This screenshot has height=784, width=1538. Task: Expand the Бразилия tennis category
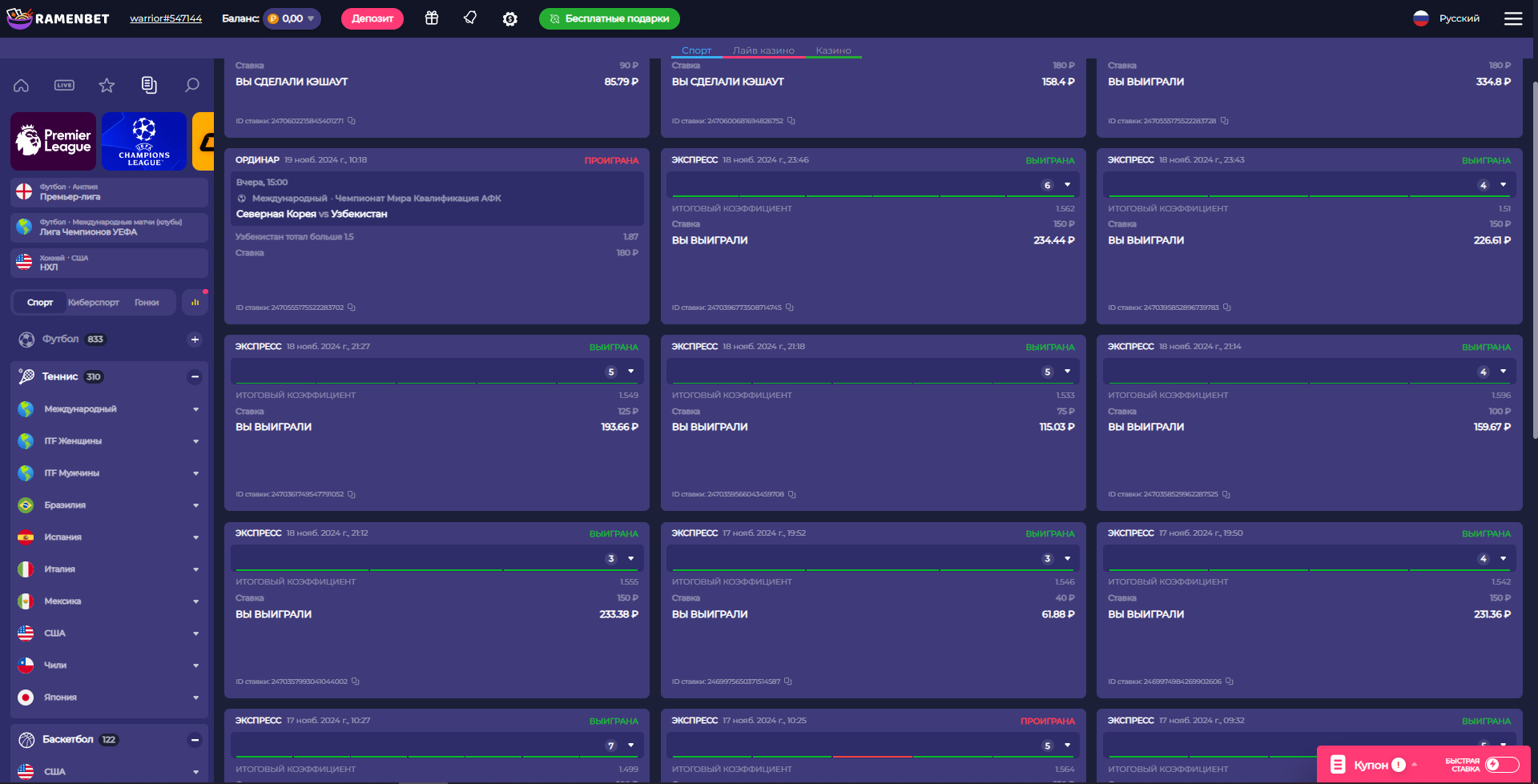(195, 505)
